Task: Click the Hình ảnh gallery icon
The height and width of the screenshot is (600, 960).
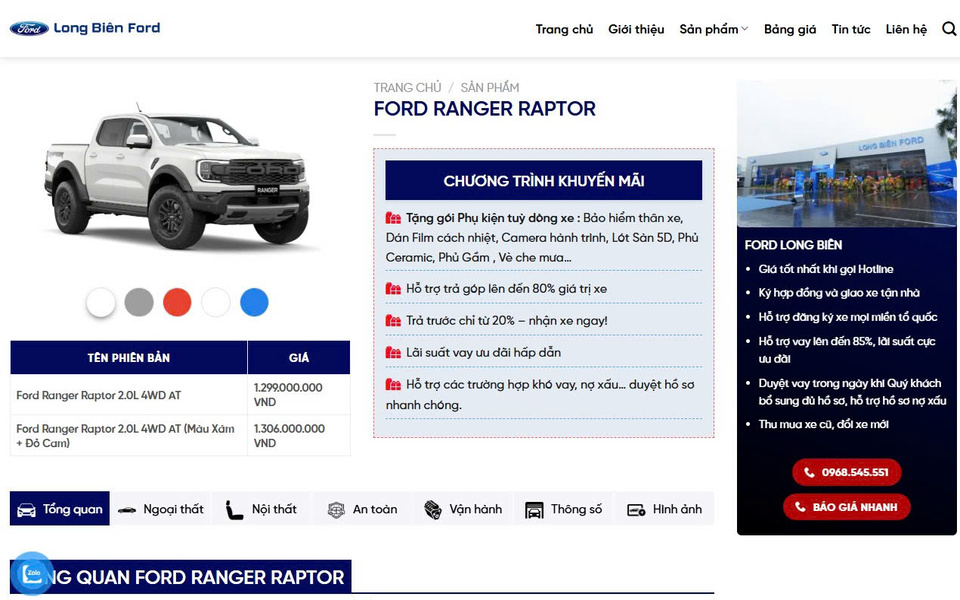Action: (x=636, y=510)
